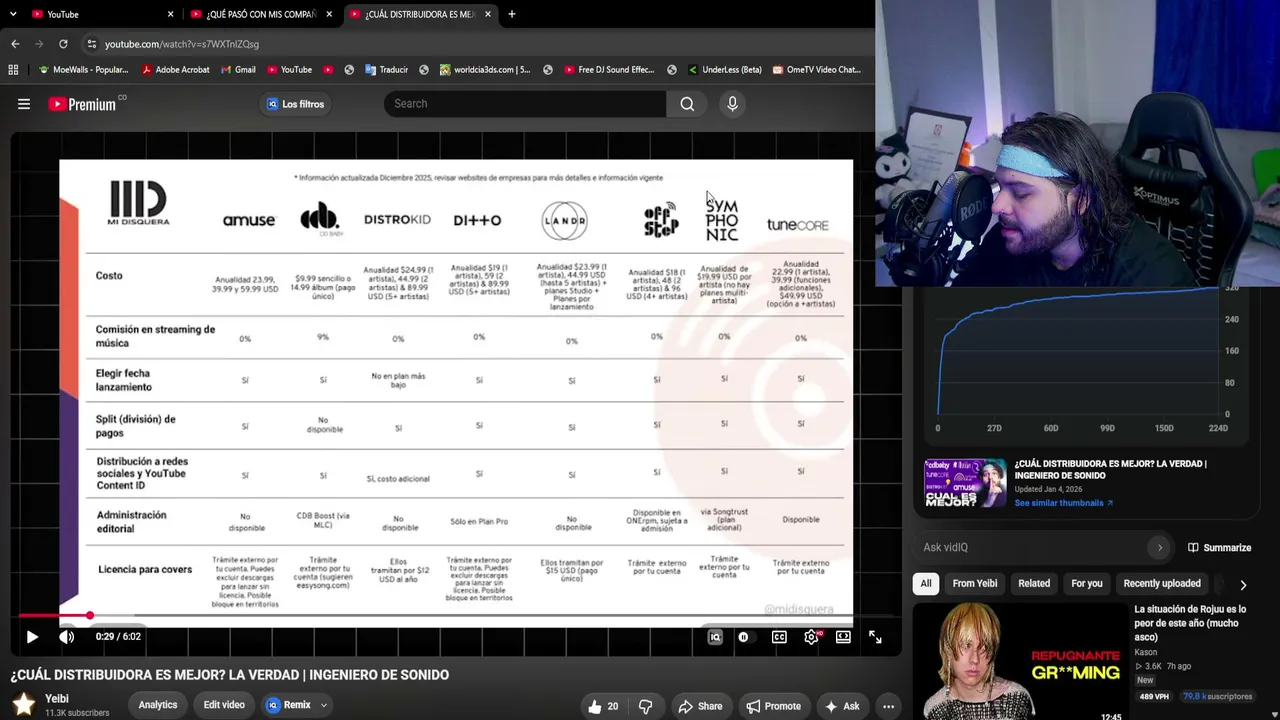Open the player settings gear
The image size is (1280, 720).
(812, 637)
